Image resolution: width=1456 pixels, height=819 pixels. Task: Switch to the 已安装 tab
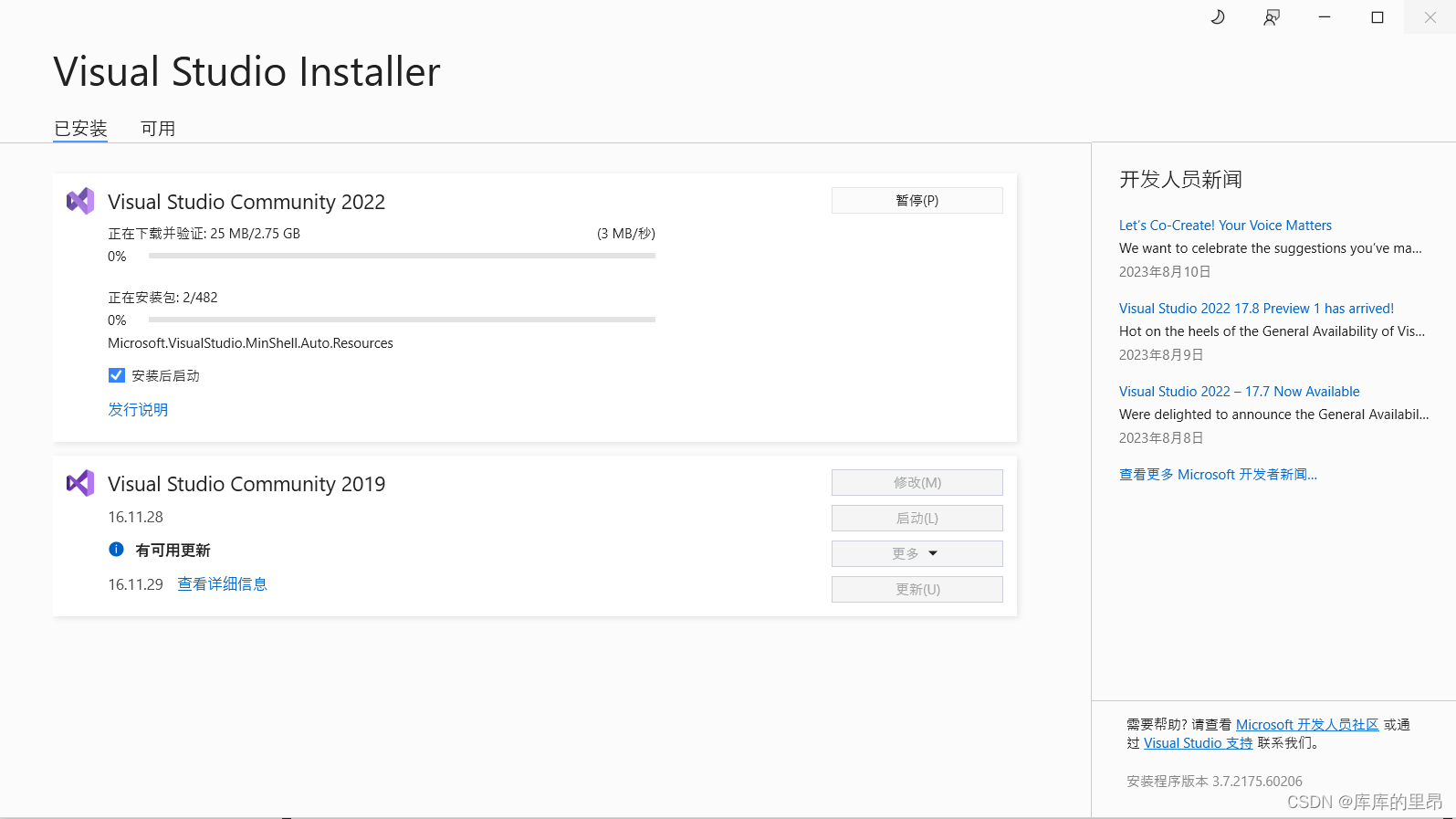[80, 129]
